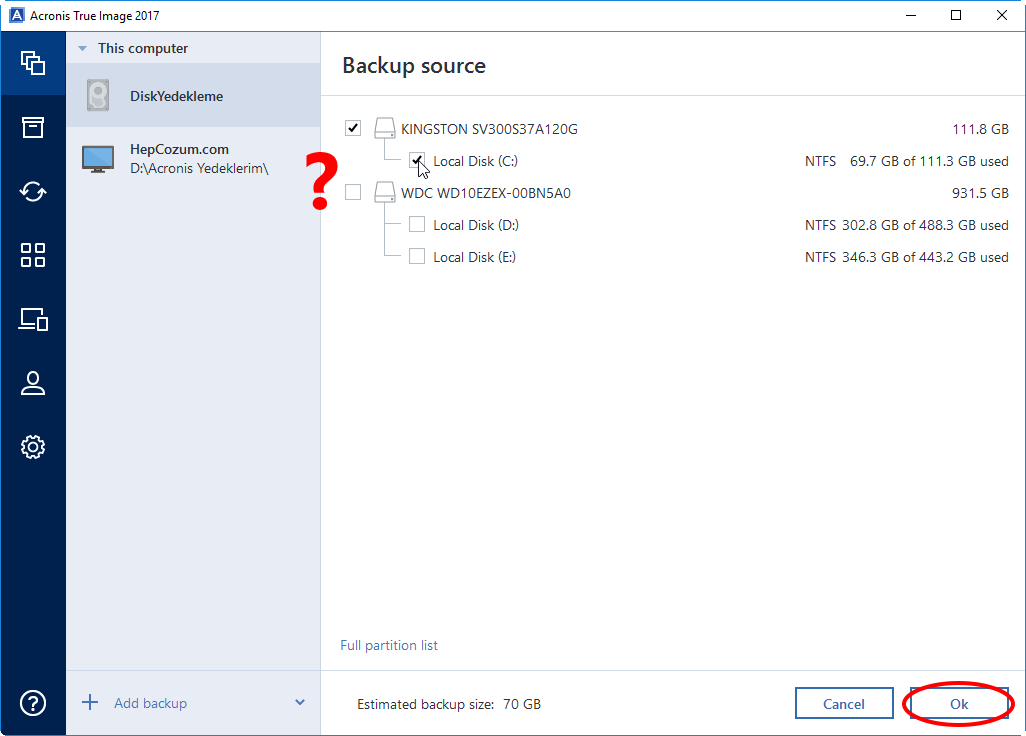Image resolution: width=1026 pixels, height=736 pixels.
Task: Minimize the Acronis True Image window
Action: tap(911, 15)
